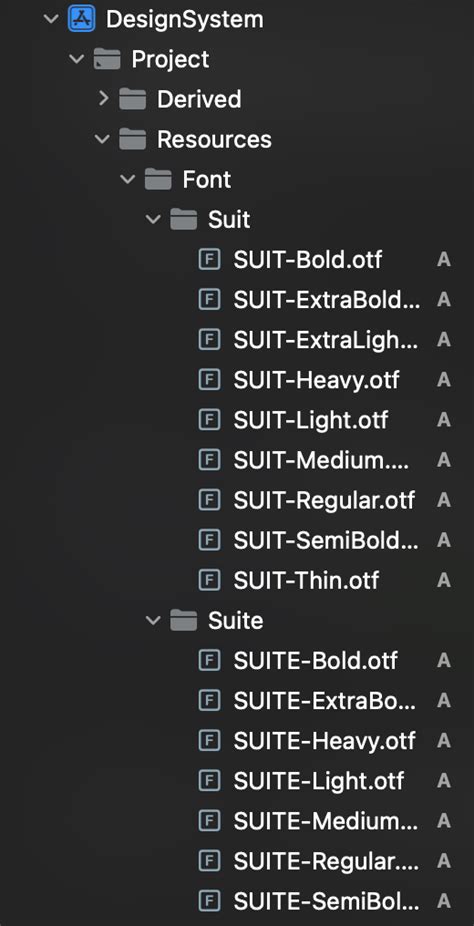Image resolution: width=474 pixels, height=926 pixels.
Task: Collapse the Suit folder disclosure arrow
Action: [153, 220]
